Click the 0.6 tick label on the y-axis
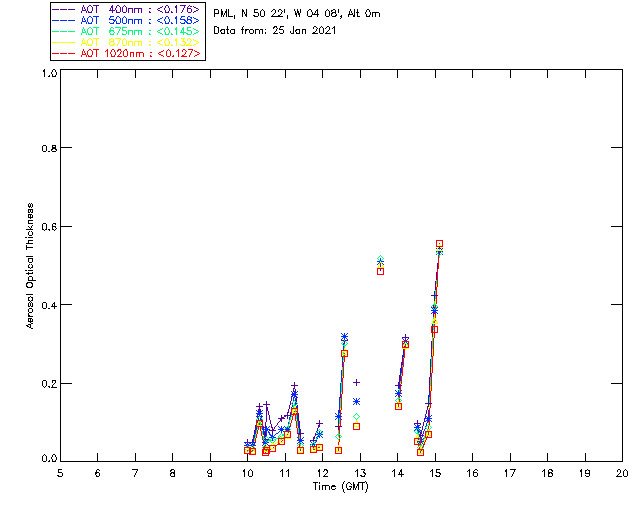The image size is (640, 512). 49,226
